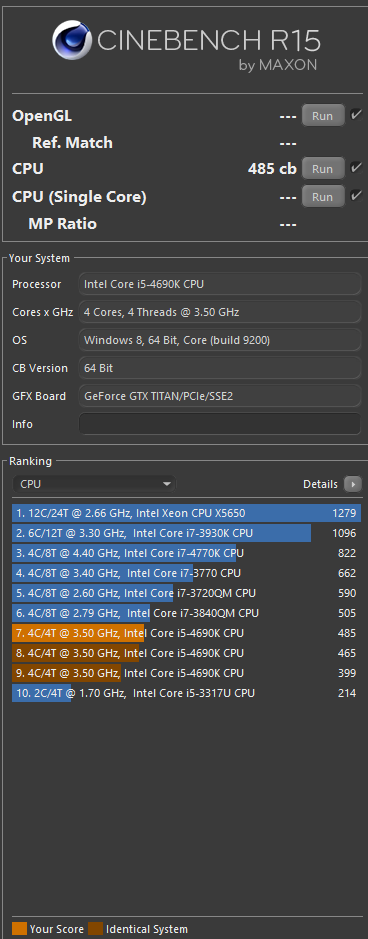Toggle the CPU test checkbox
Image resolution: width=368 pixels, height=939 pixels.
point(356,168)
